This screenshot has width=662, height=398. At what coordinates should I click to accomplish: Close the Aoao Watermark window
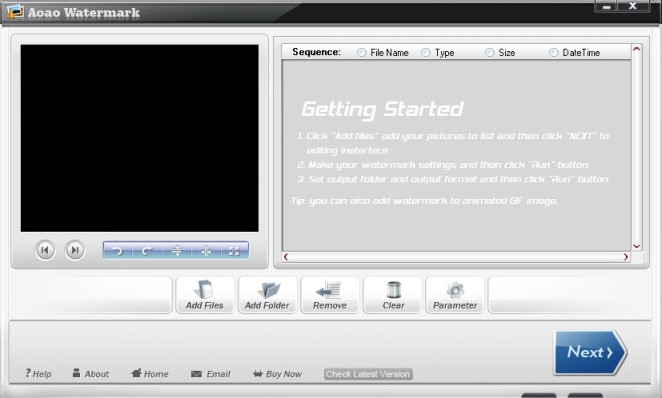pos(633,6)
